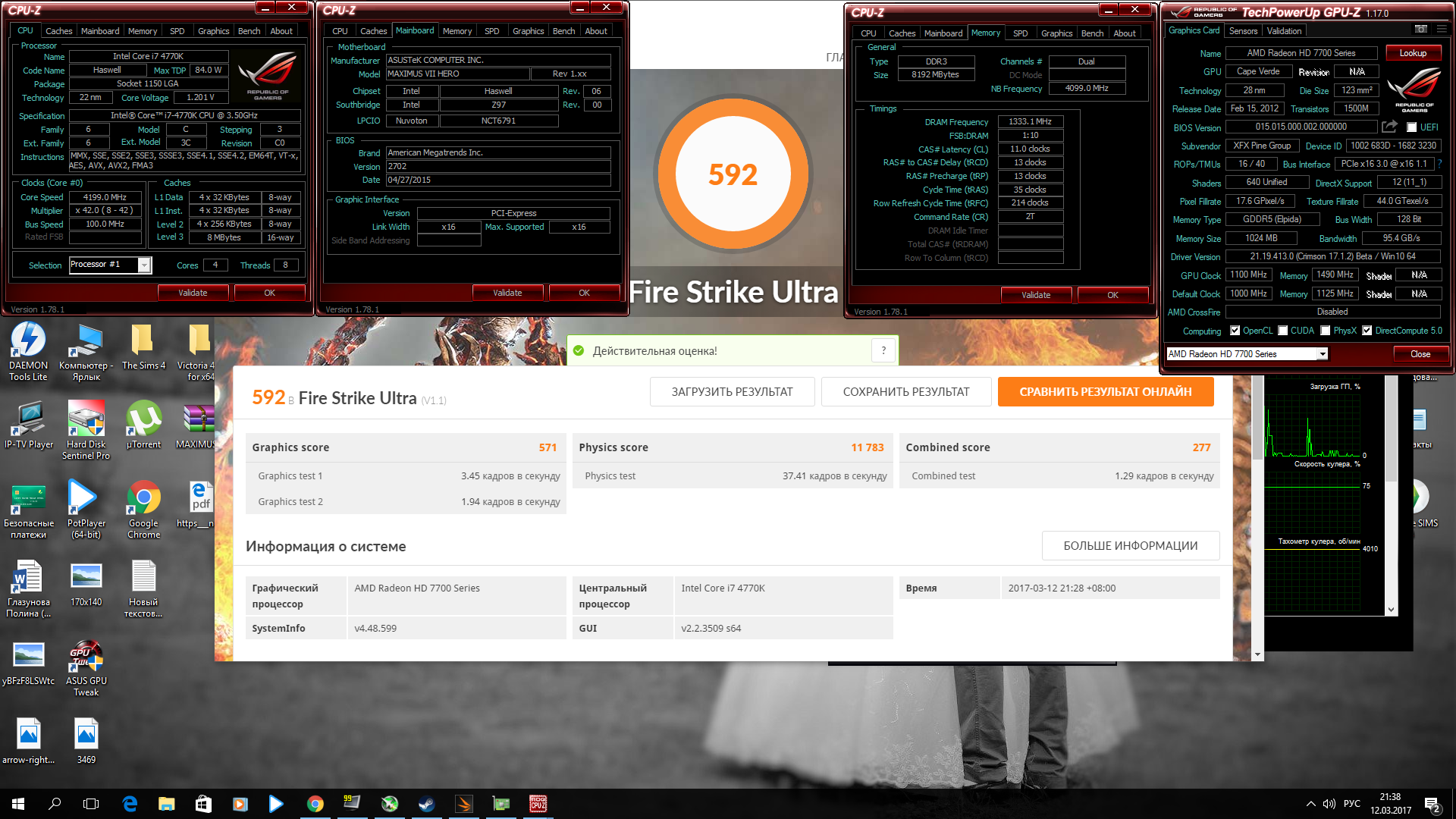Open Hard Disk Sentinel Pro shortcut

click(86, 430)
